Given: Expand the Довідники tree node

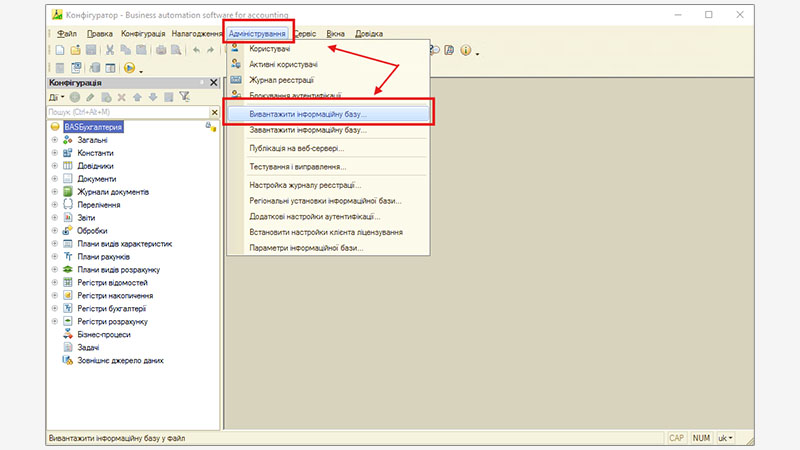Looking at the screenshot, I should coord(54,166).
